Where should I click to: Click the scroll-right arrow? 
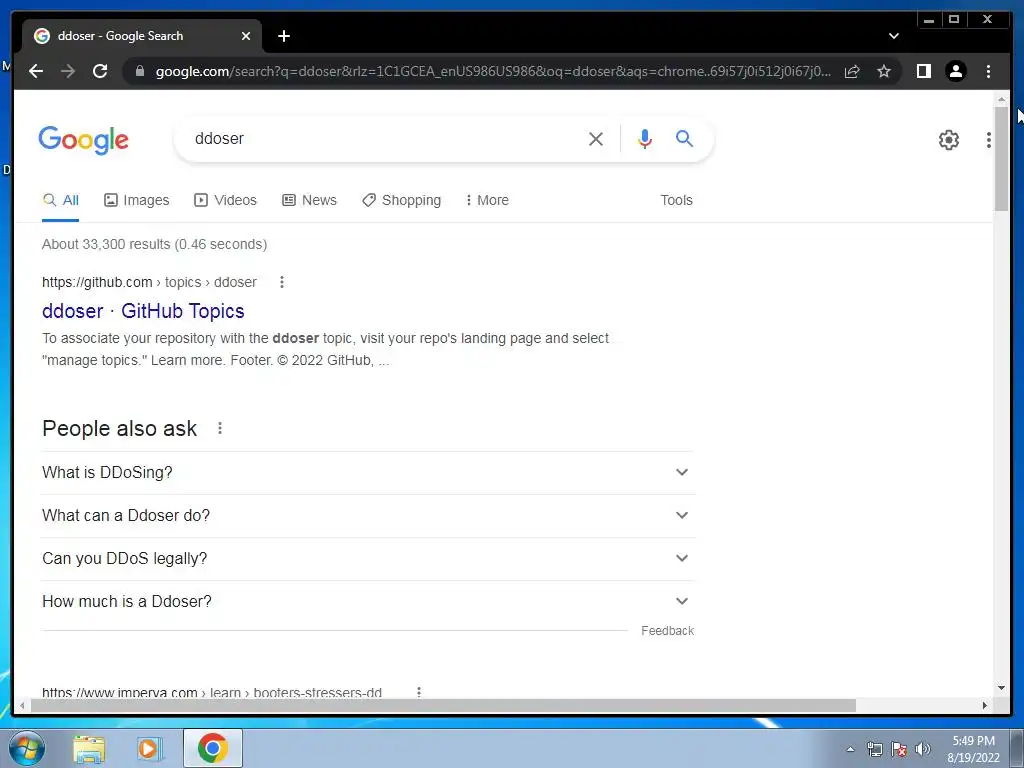pos(985,705)
